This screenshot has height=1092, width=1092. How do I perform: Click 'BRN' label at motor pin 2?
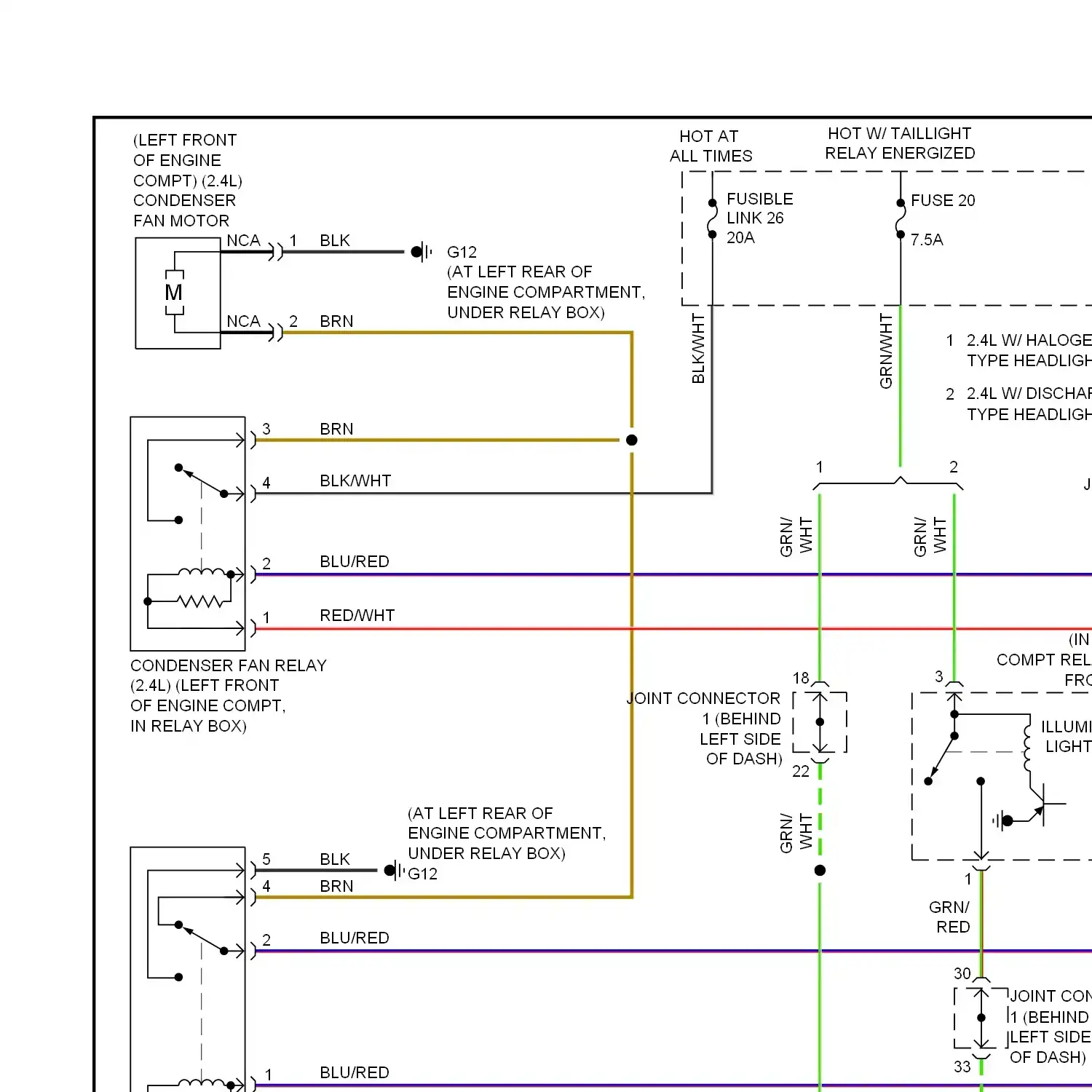(x=336, y=321)
